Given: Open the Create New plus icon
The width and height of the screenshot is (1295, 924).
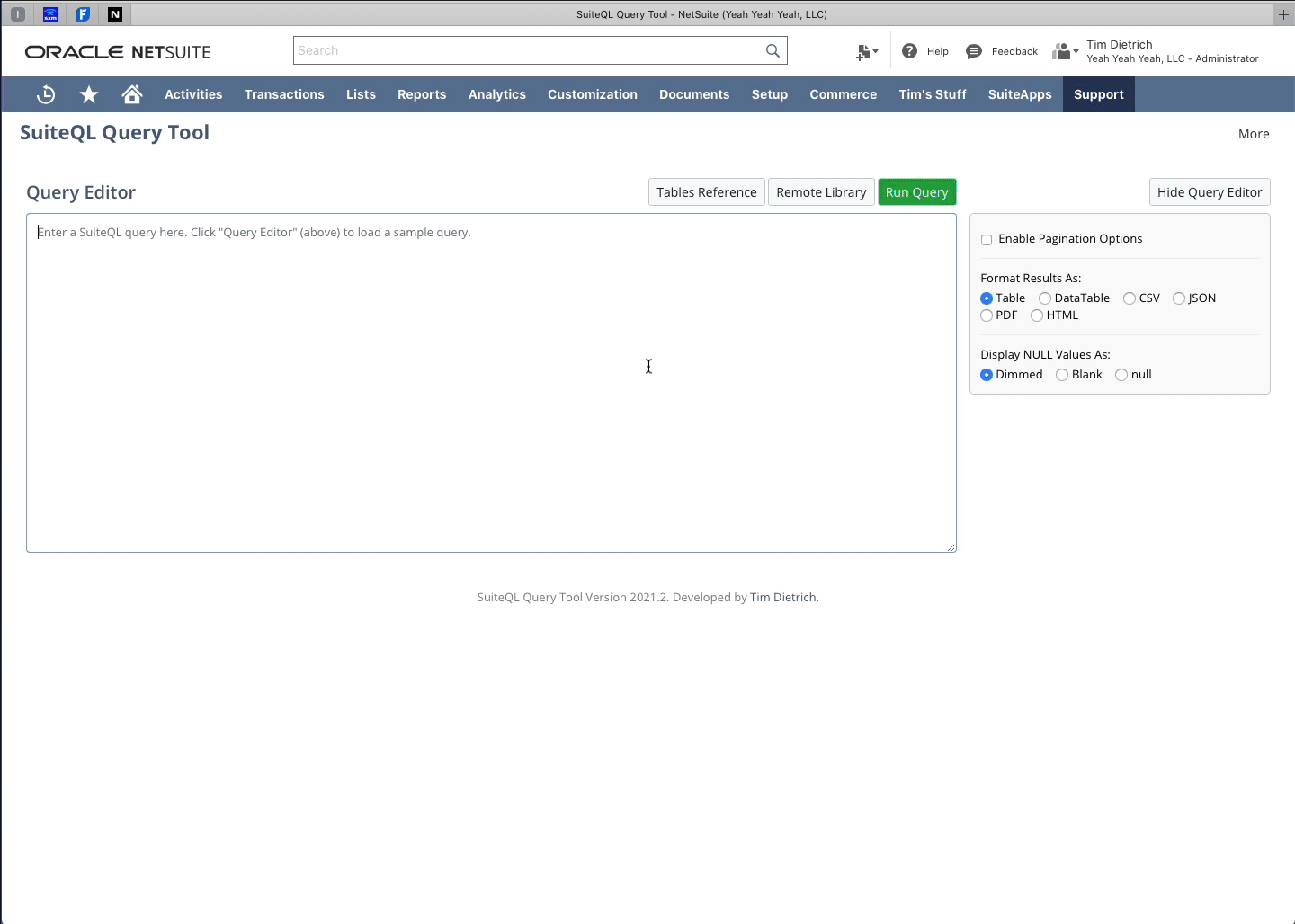Looking at the screenshot, I should [867, 52].
